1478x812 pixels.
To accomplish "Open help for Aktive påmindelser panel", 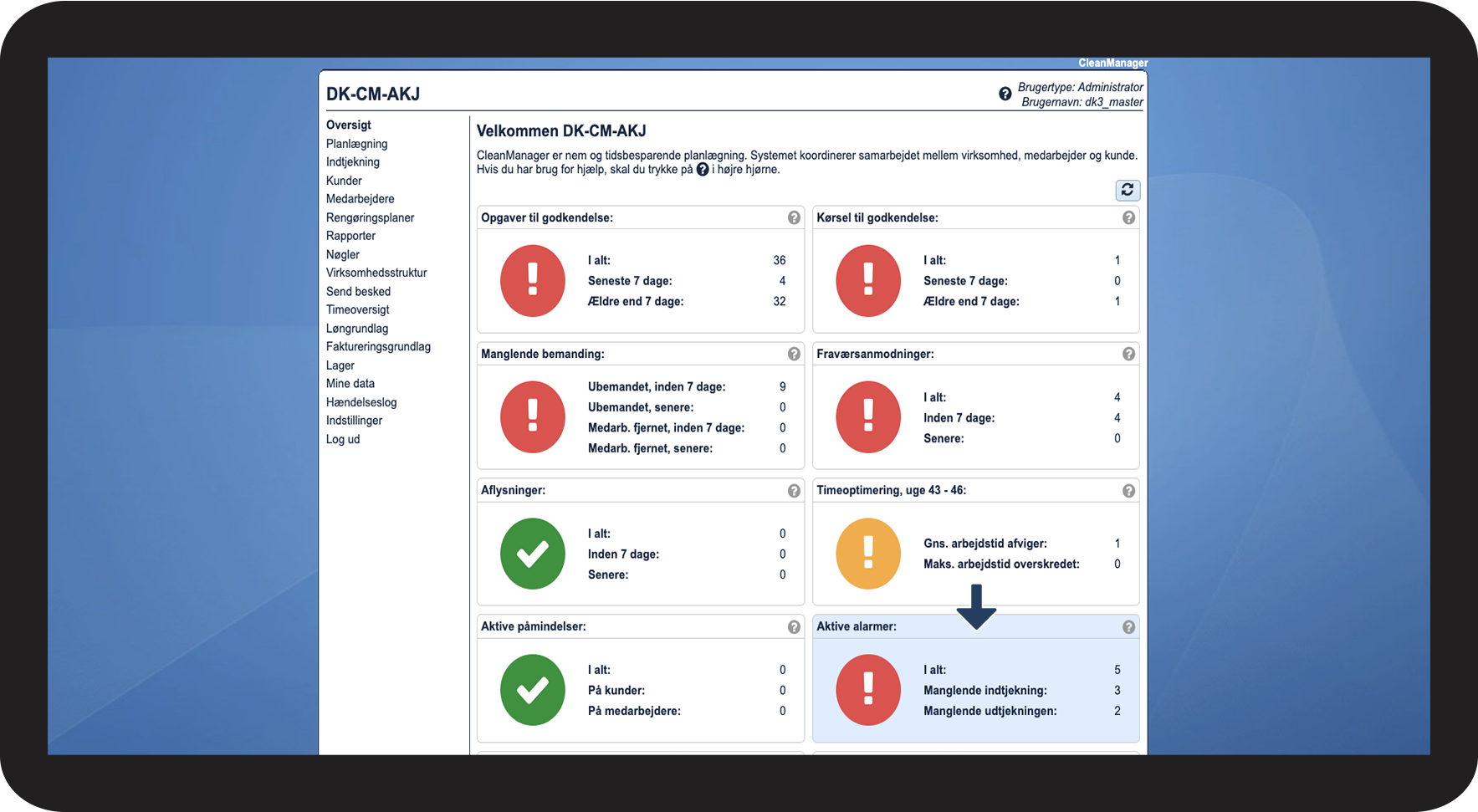I will [794, 627].
